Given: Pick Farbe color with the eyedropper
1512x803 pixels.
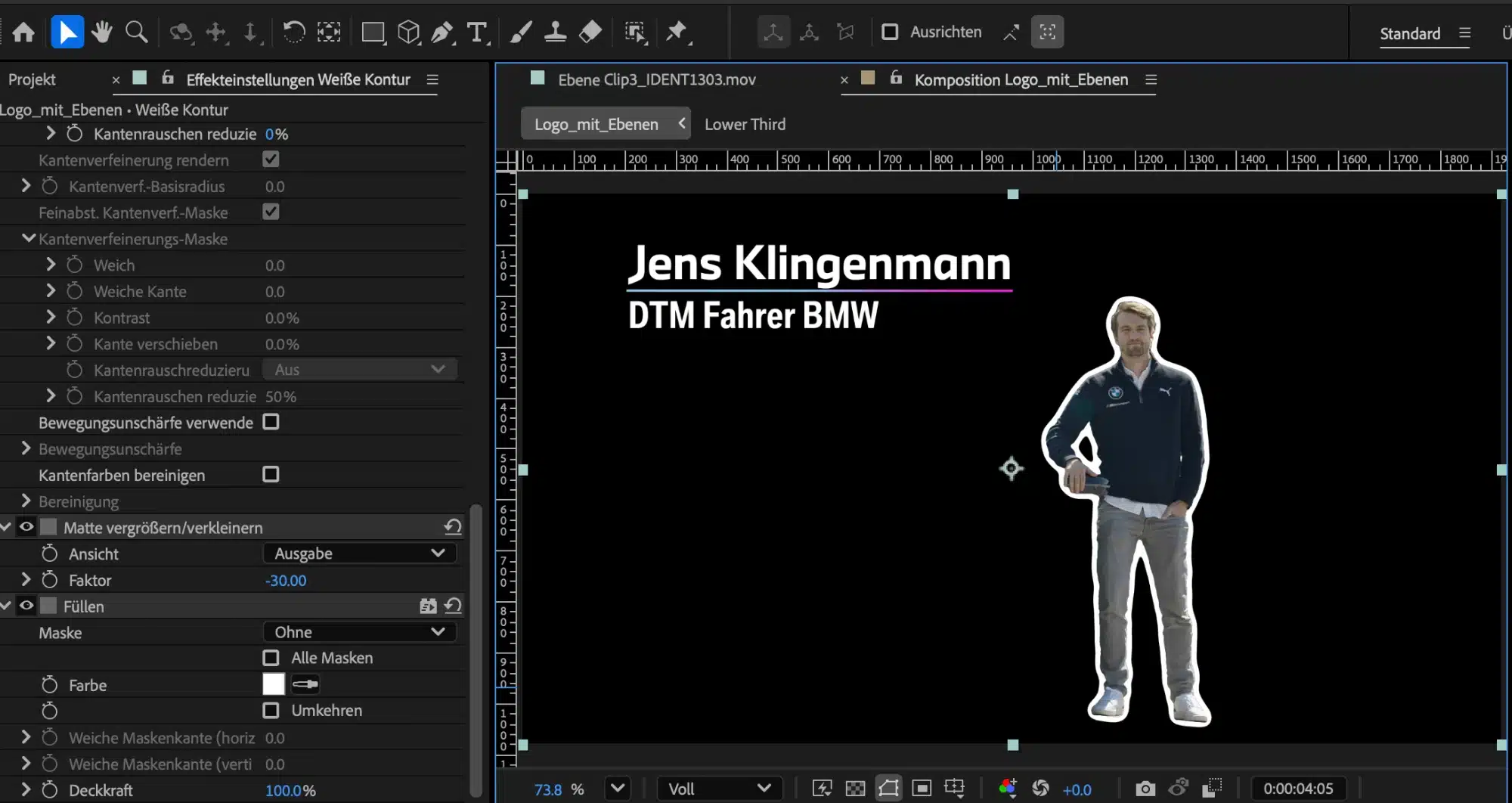Looking at the screenshot, I should pos(305,684).
